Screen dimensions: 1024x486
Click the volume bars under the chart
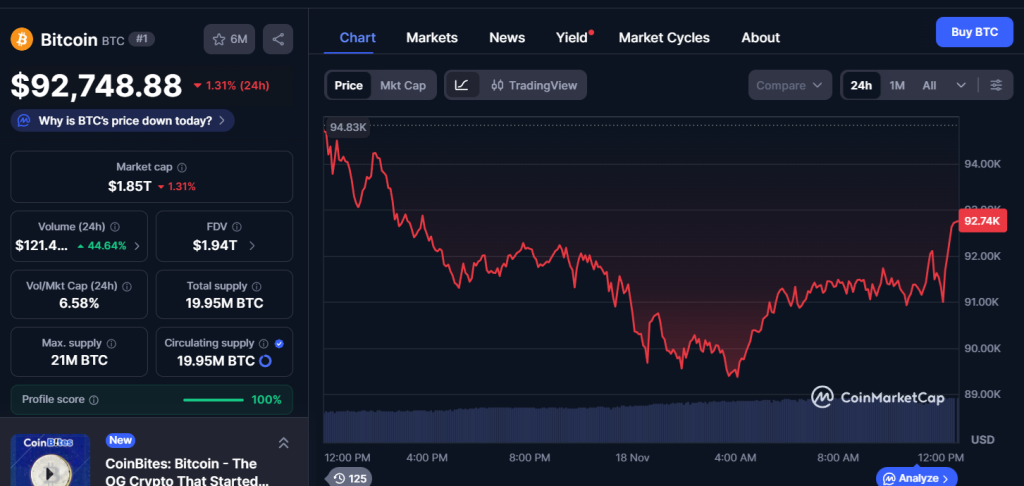click(x=641, y=422)
